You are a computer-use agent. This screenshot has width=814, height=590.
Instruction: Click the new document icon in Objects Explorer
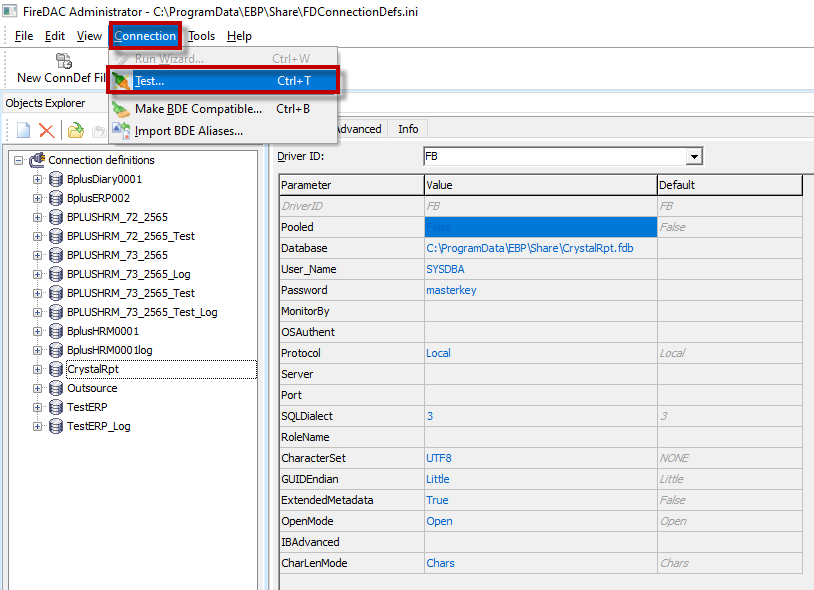click(22, 130)
